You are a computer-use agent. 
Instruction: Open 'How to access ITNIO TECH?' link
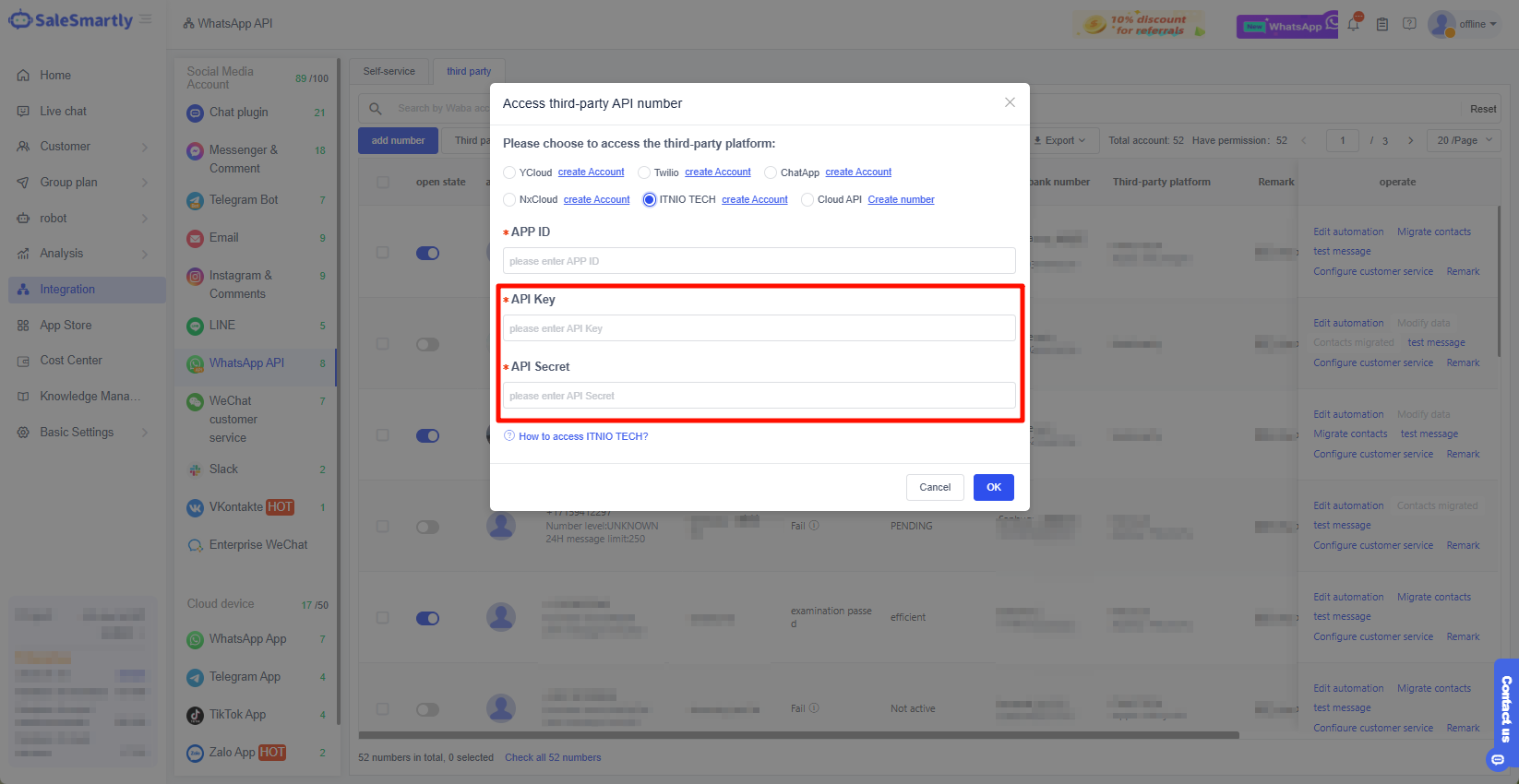[x=582, y=436]
